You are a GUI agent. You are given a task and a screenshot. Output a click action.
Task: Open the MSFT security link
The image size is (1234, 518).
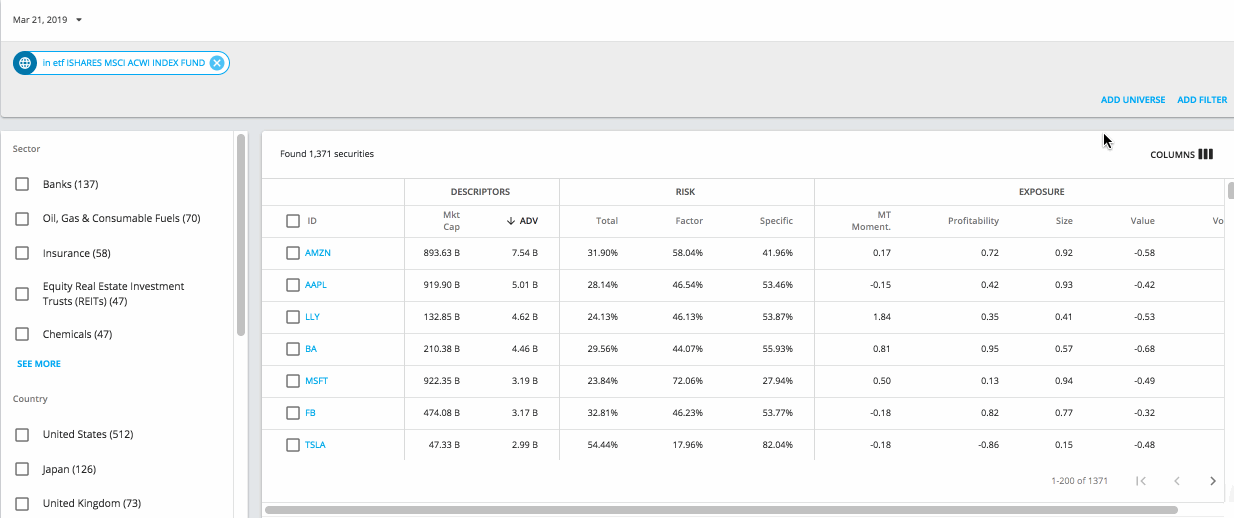[317, 381]
